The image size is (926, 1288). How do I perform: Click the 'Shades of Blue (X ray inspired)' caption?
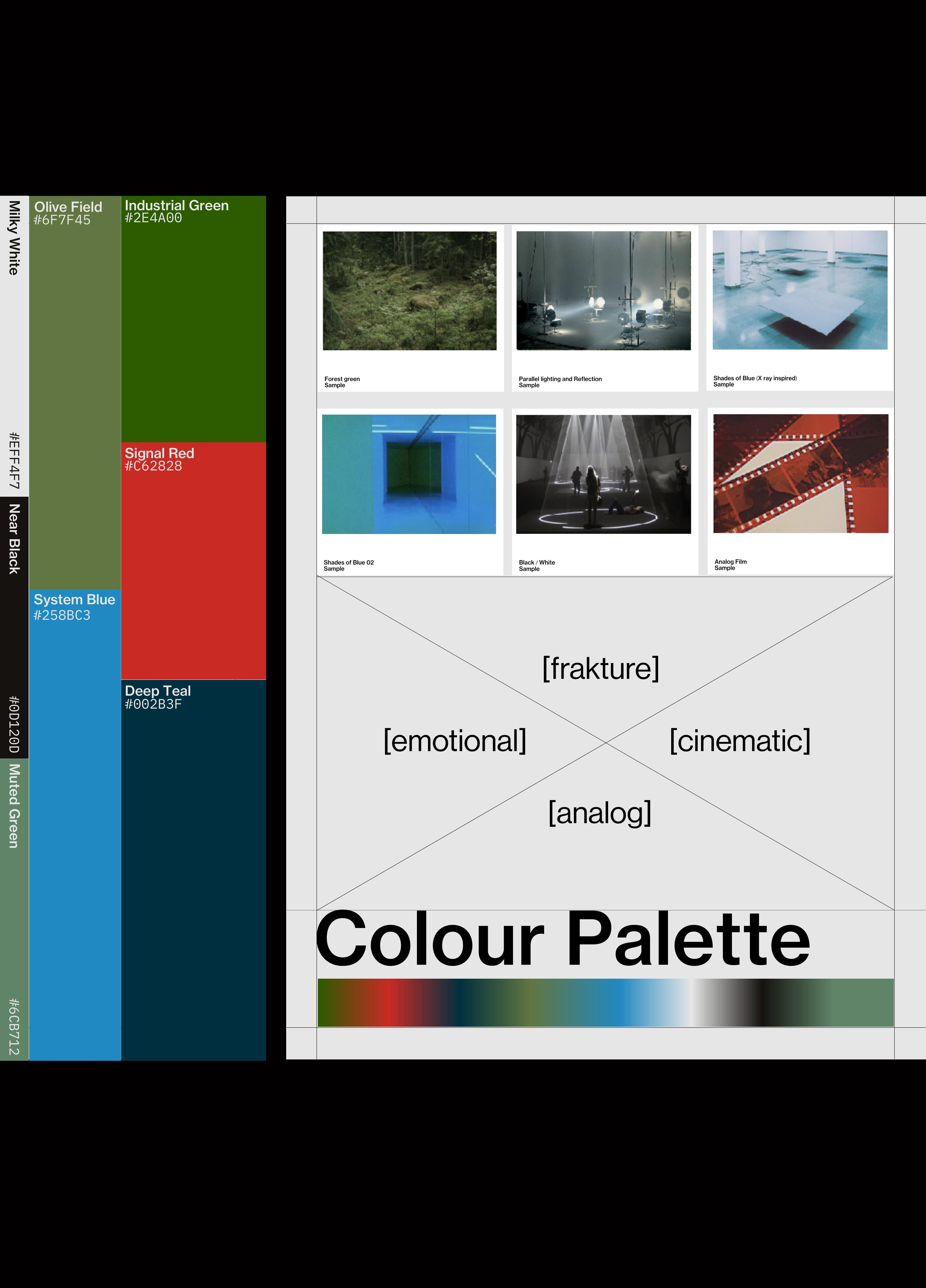pos(755,378)
